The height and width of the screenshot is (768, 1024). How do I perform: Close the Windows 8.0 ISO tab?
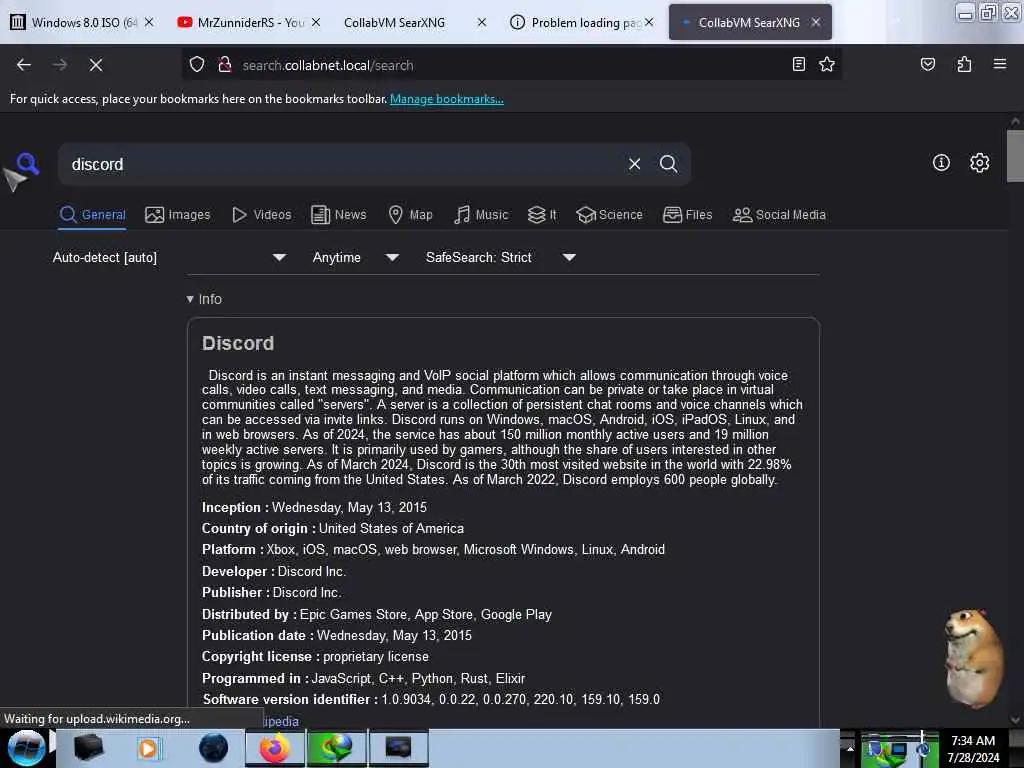149,22
